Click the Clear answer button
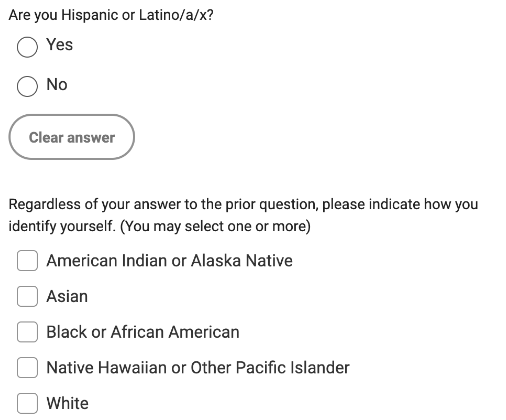 tap(72, 137)
